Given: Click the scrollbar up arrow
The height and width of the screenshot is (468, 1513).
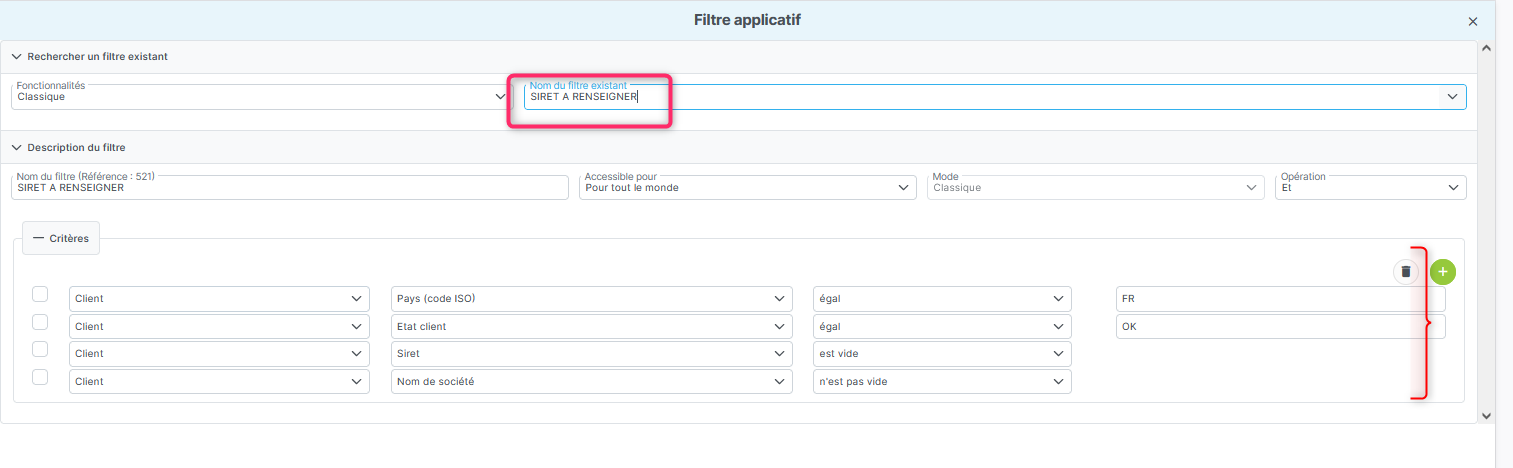Looking at the screenshot, I should [x=1486, y=48].
